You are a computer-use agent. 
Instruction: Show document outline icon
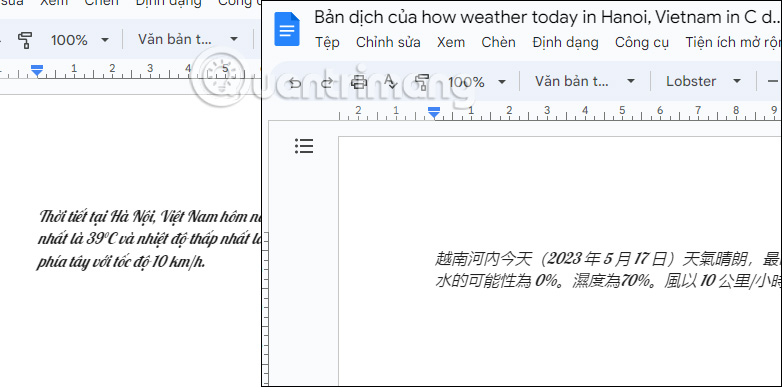[304, 146]
